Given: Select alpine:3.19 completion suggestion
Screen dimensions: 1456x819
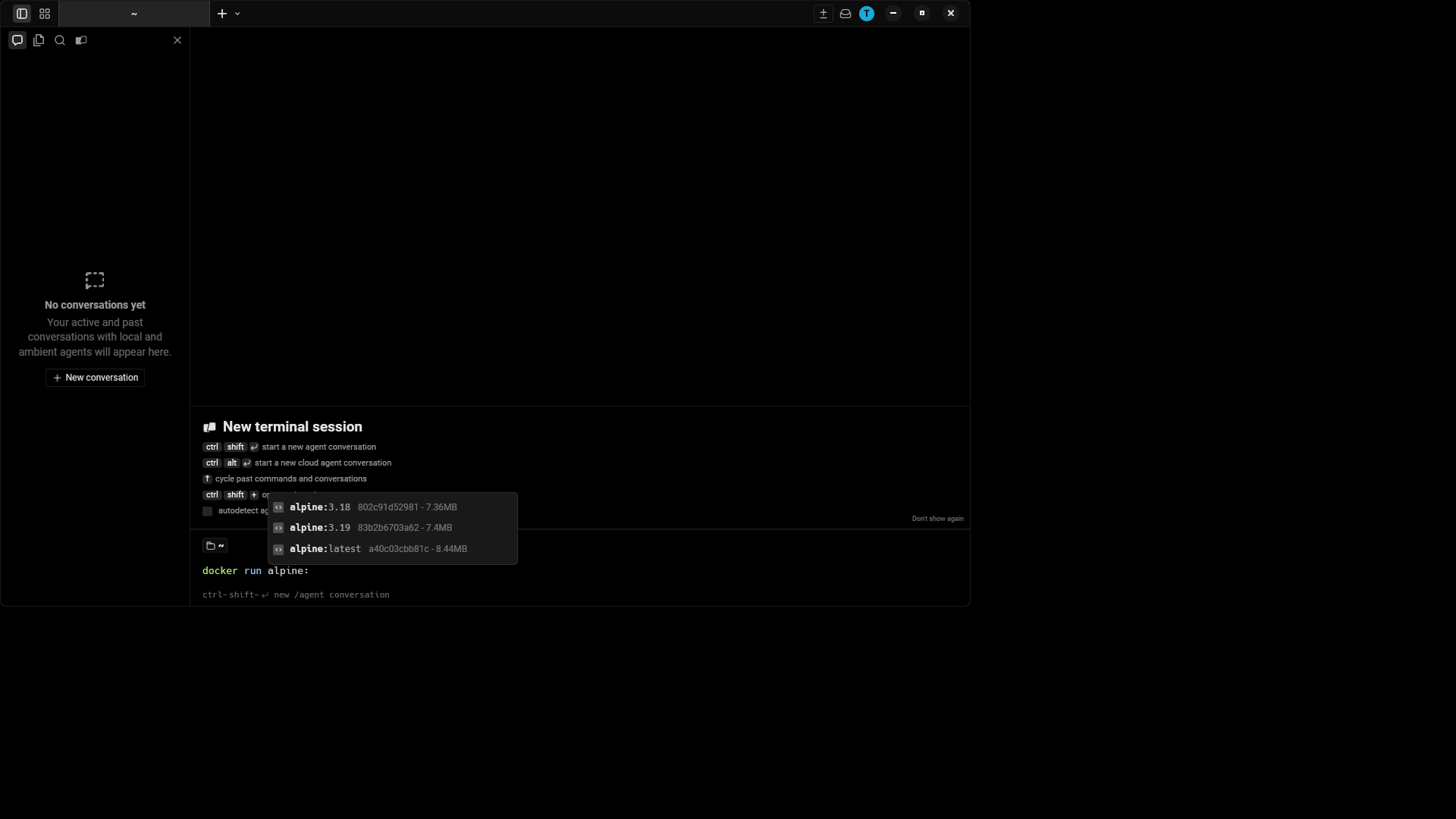Looking at the screenshot, I should coord(393,528).
